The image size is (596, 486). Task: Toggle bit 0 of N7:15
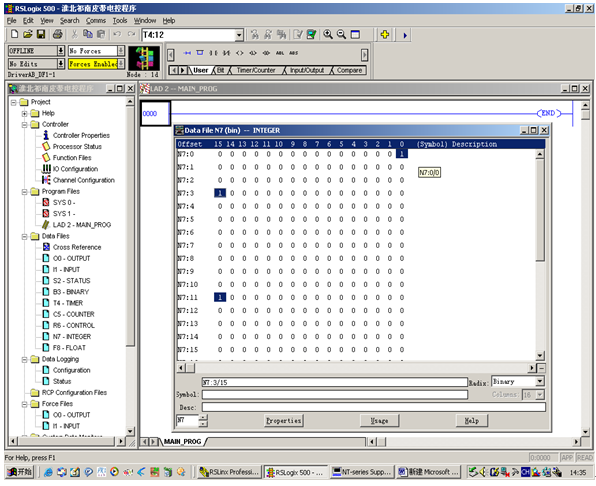pos(402,350)
